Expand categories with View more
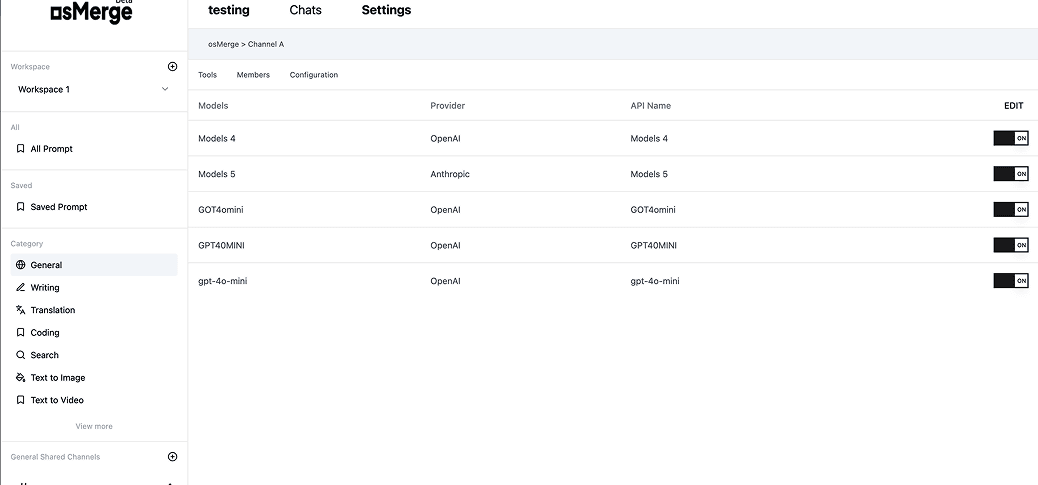The image size is (1038, 485). (94, 426)
